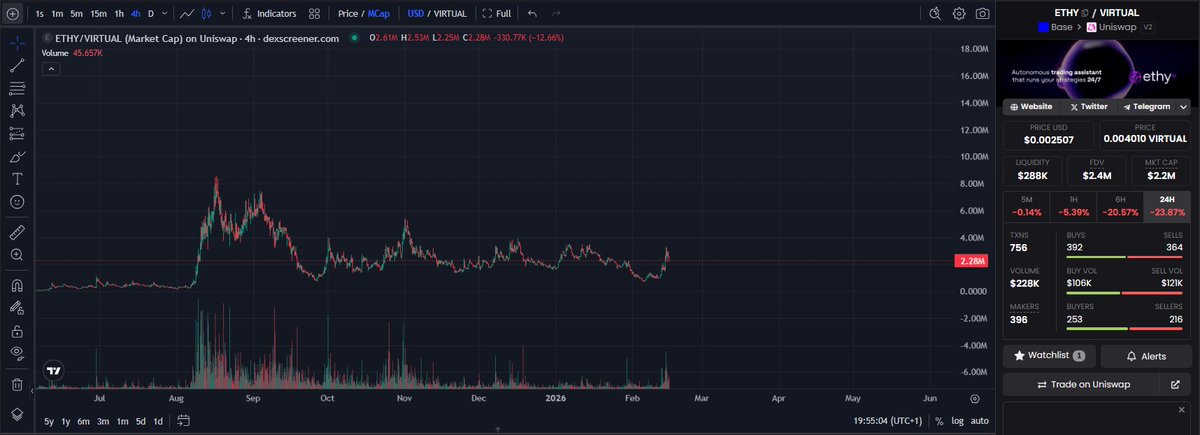Screen dimensions: 1200x435
Task: Set chart range to 6m
Action: (84, 421)
